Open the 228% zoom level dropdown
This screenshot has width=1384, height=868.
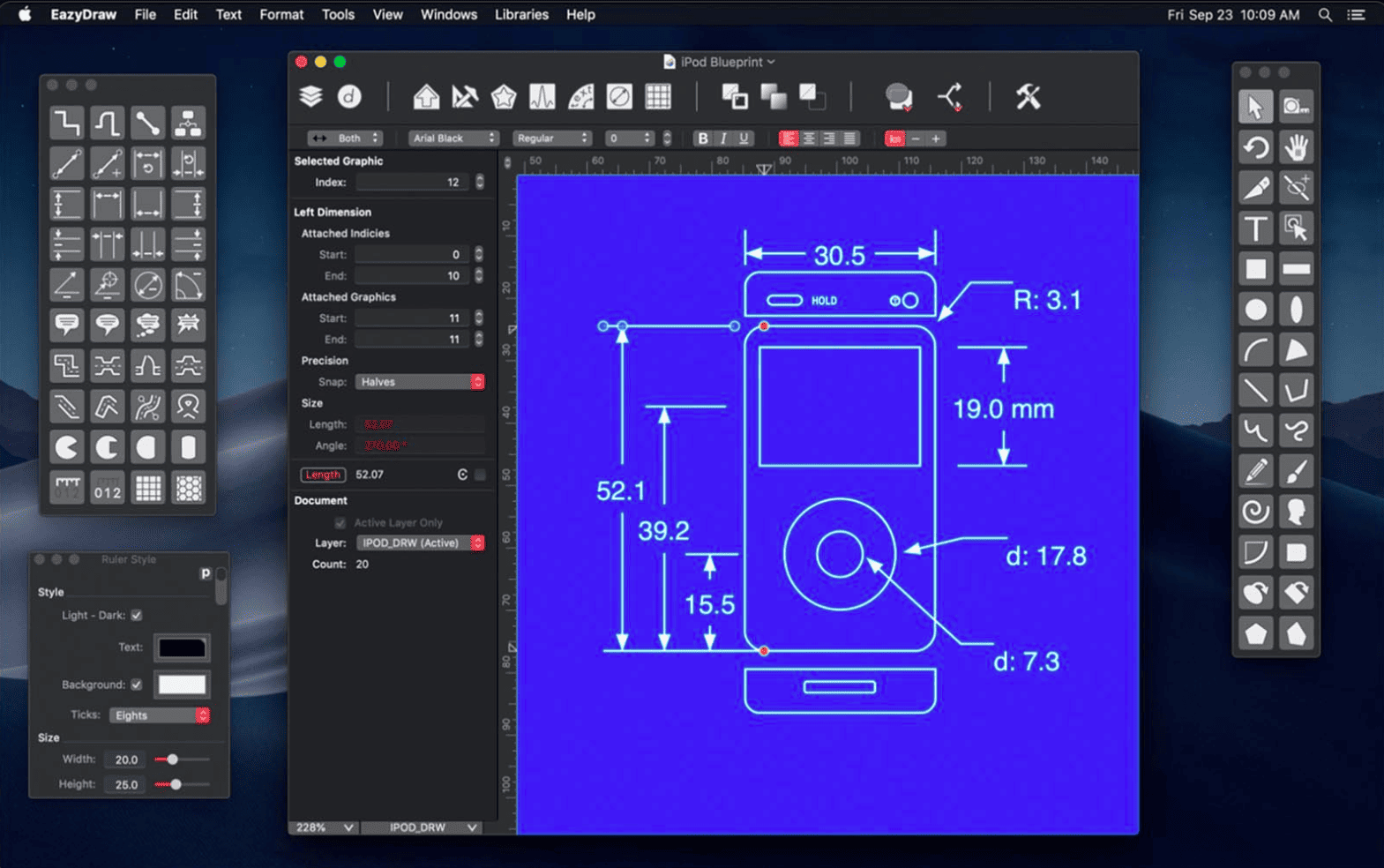click(325, 827)
